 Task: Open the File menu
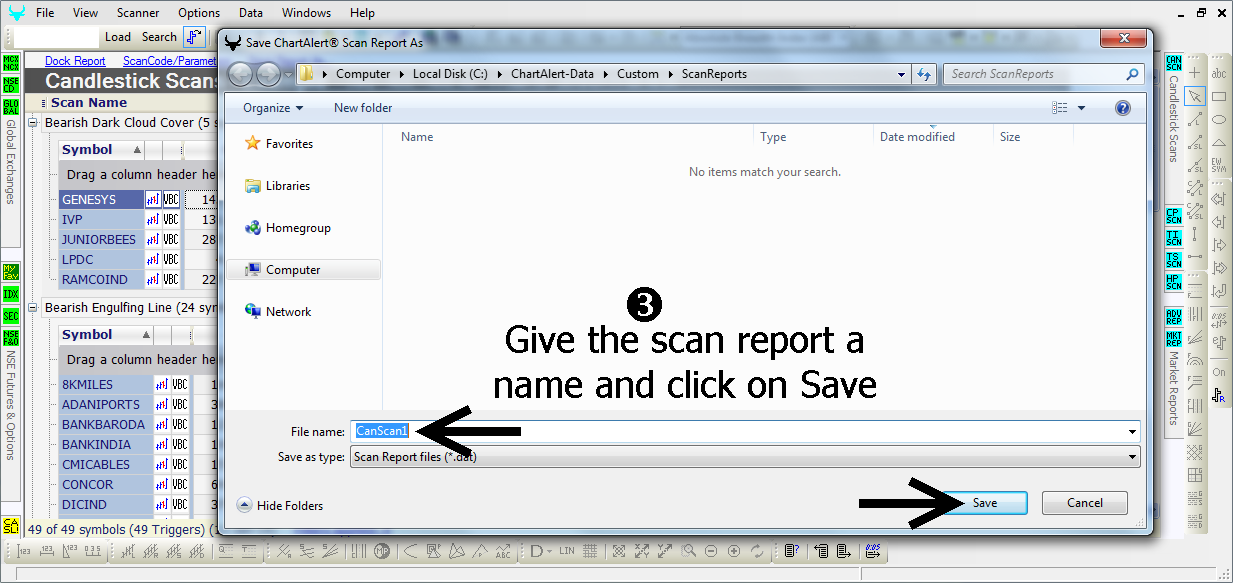point(45,13)
